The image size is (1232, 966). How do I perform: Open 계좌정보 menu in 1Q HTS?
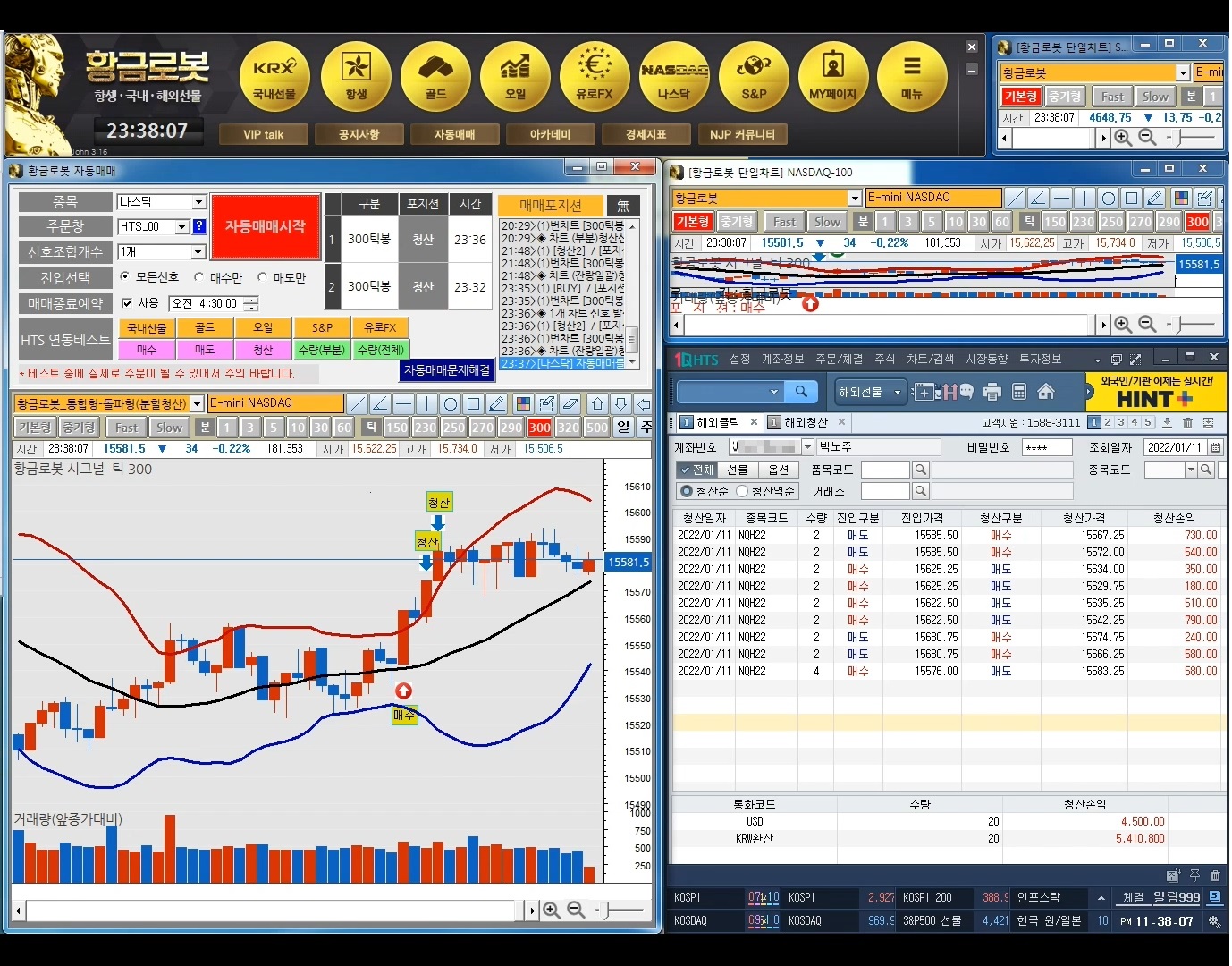point(782,359)
